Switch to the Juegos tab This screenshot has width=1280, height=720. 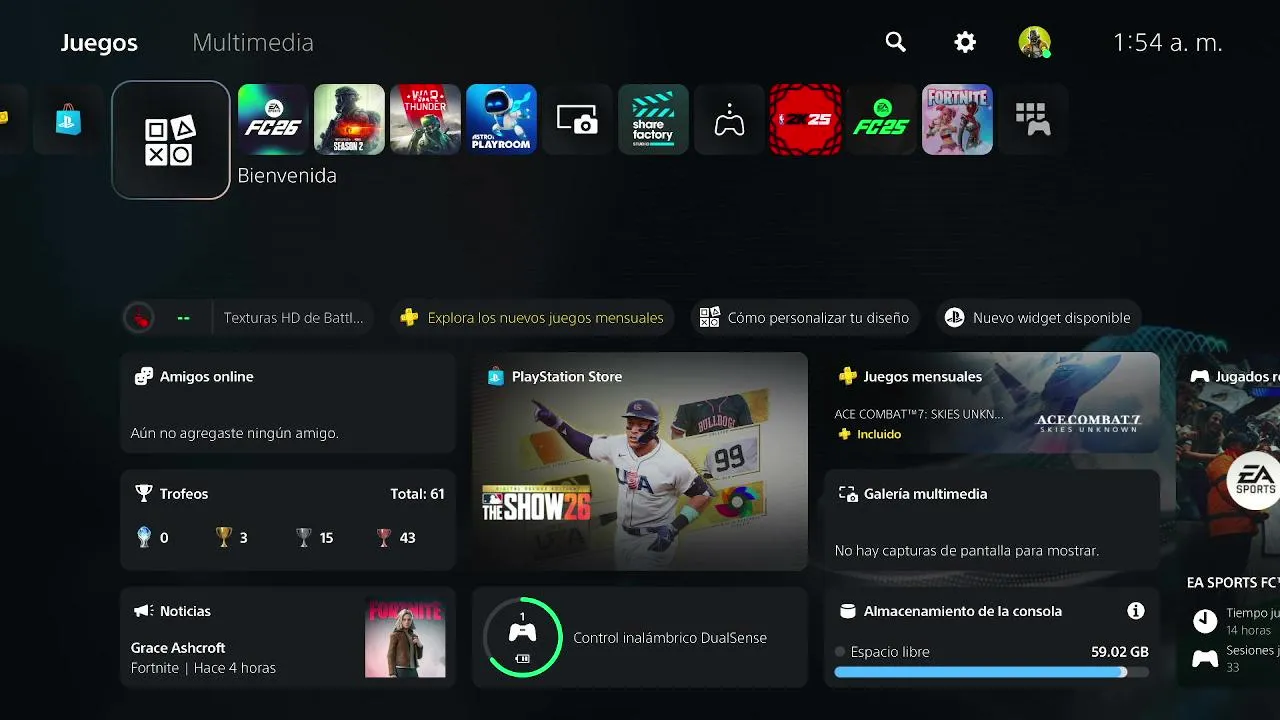[99, 43]
